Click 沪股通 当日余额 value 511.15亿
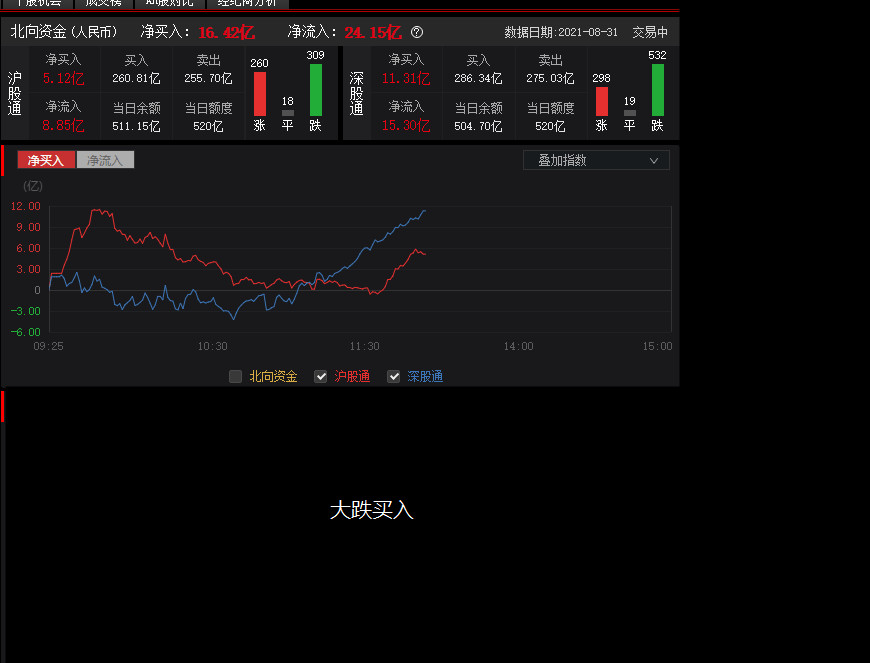The height and width of the screenshot is (663, 870). (x=136, y=126)
